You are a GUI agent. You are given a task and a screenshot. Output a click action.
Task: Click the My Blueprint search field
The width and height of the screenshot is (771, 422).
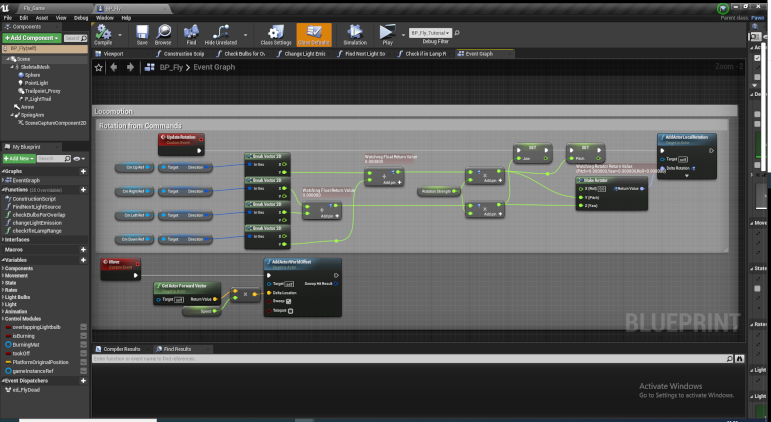(54, 158)
